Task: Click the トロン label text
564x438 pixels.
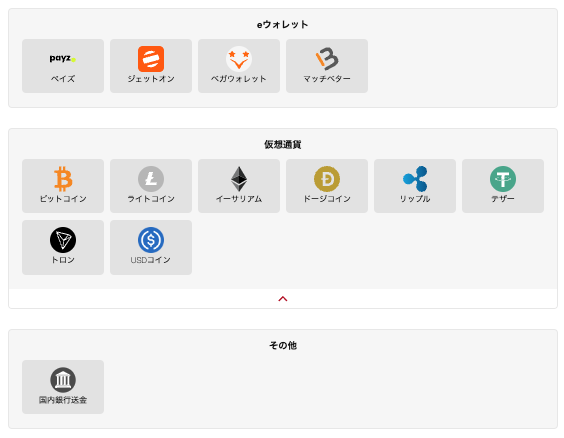Action: click(63, 260)
